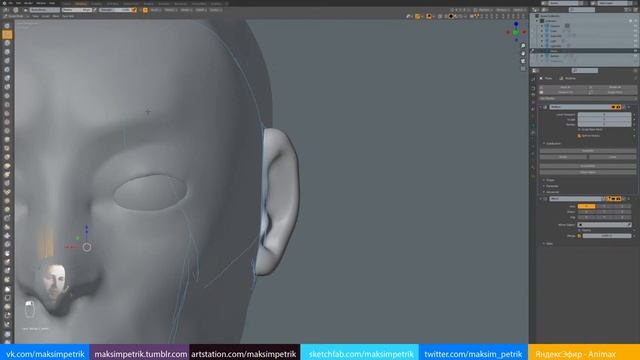Toggle camera view in viewport

point(523,61)
